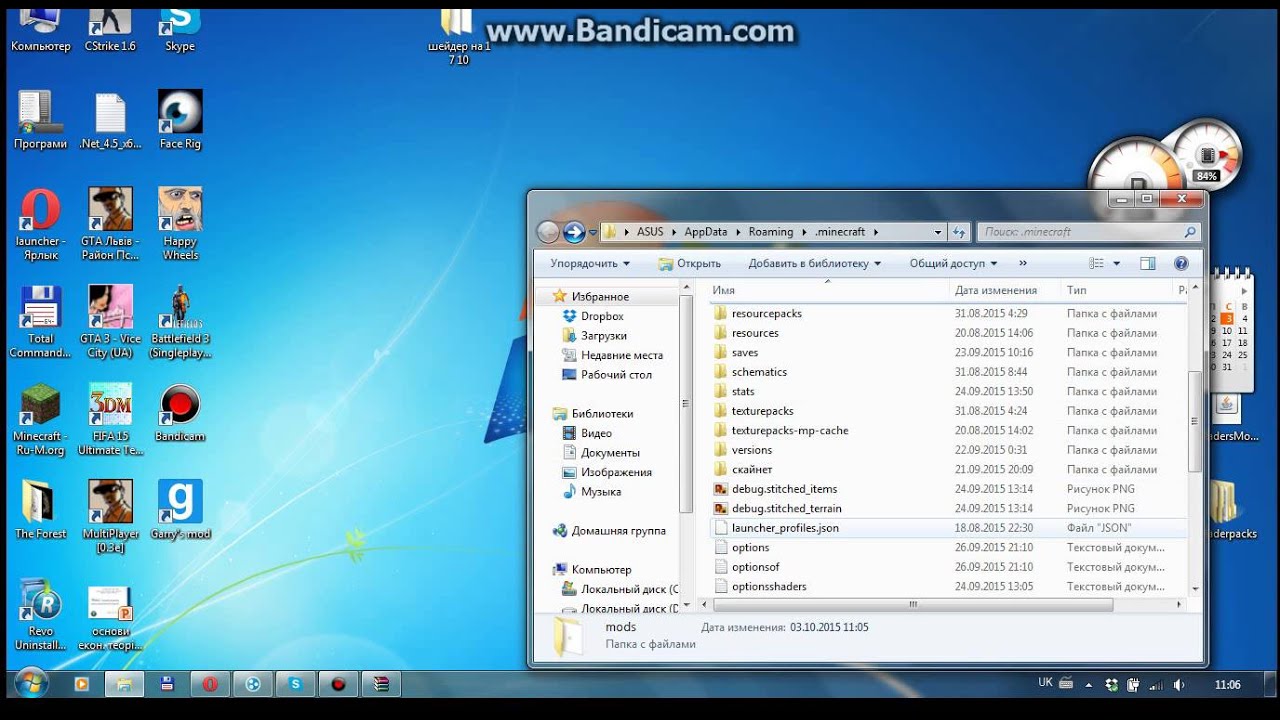Screen dimensions: 1280x720
Task: Select Рабочий стол in navigation pane
Action: tap(616, 375)
